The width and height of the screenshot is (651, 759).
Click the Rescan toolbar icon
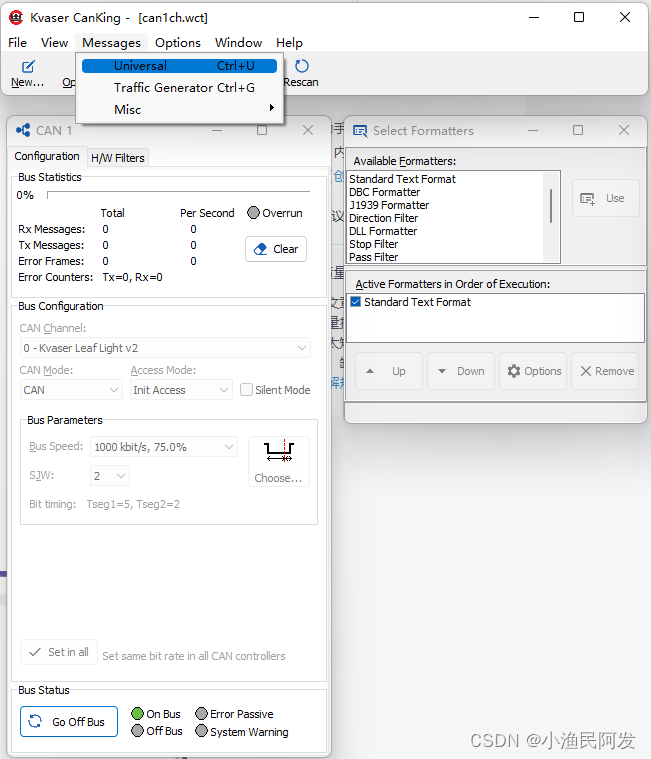coord(302,66)
